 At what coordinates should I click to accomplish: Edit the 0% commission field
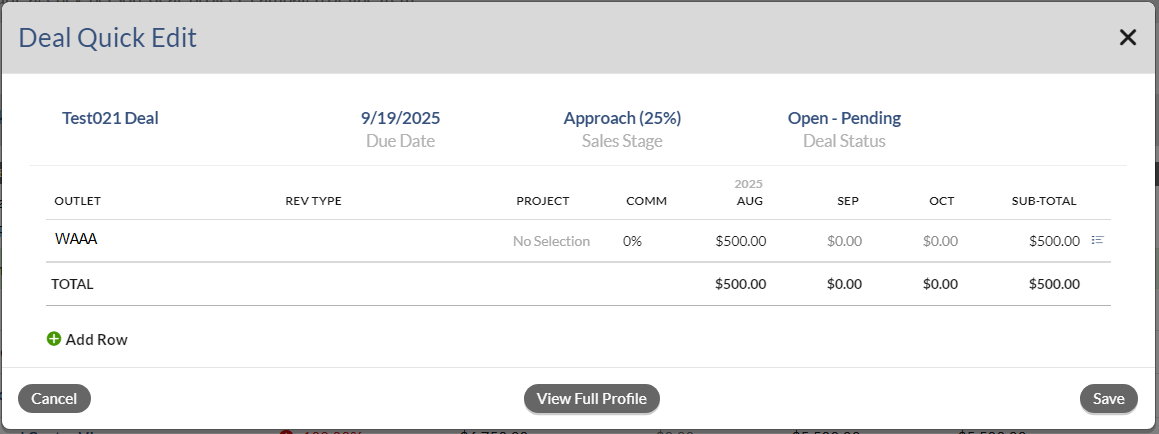(x=632, y=241)
